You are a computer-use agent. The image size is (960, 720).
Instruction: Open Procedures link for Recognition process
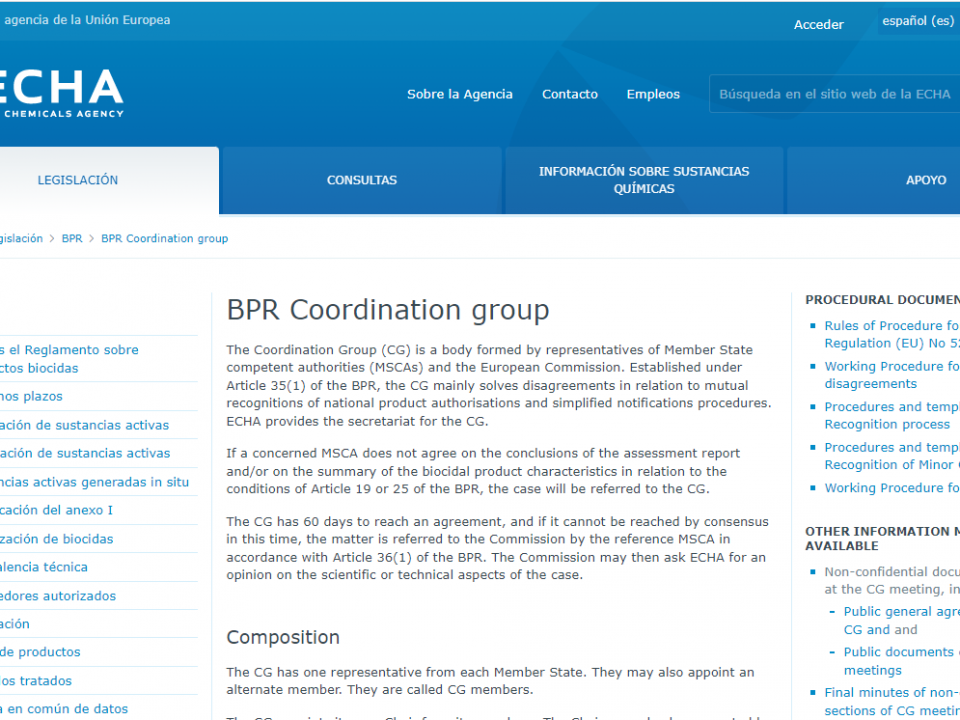(890, 407)
